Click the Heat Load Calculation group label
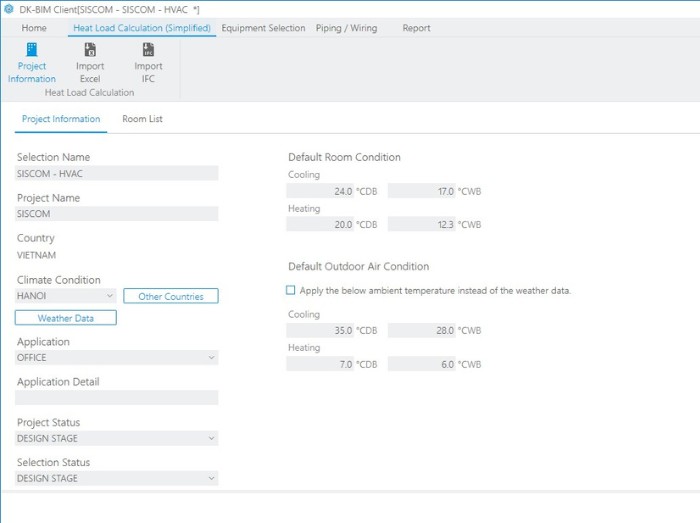The width and height of the screenshot is (700, 523). click(x=89, y=92)
